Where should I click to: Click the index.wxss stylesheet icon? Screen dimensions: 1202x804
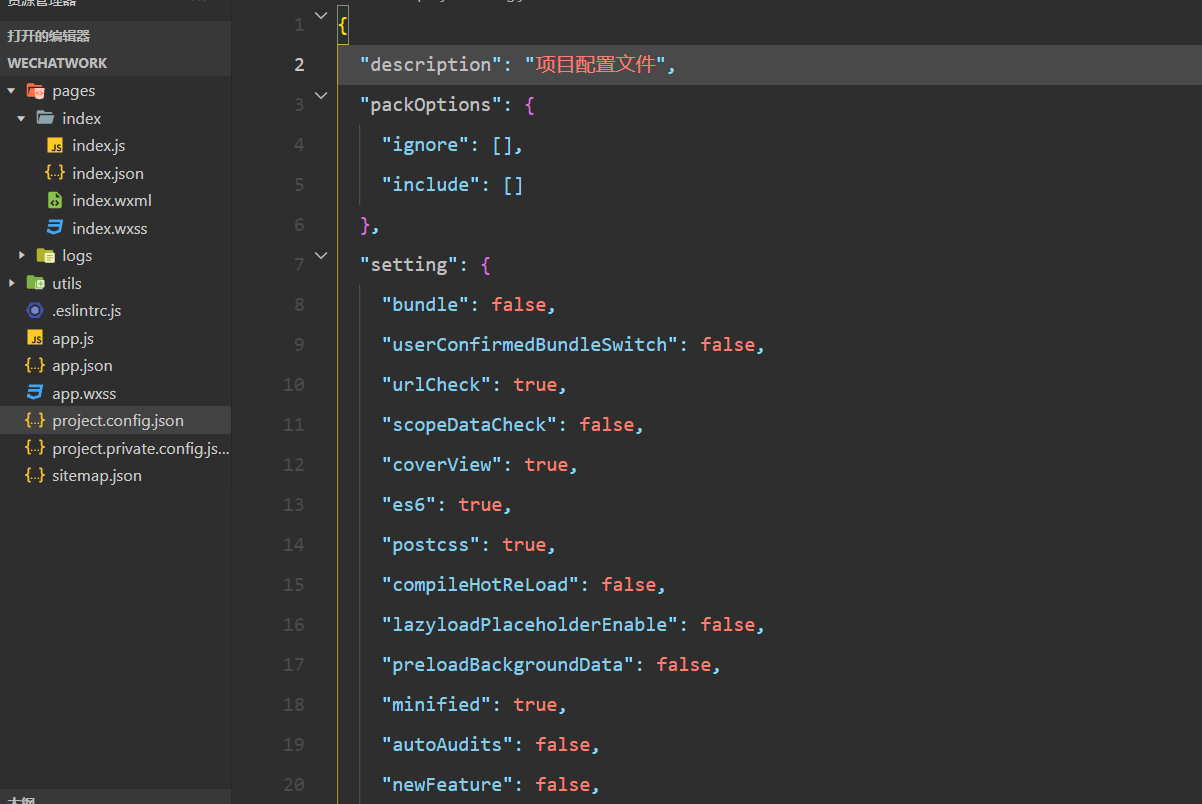(55, 228)
